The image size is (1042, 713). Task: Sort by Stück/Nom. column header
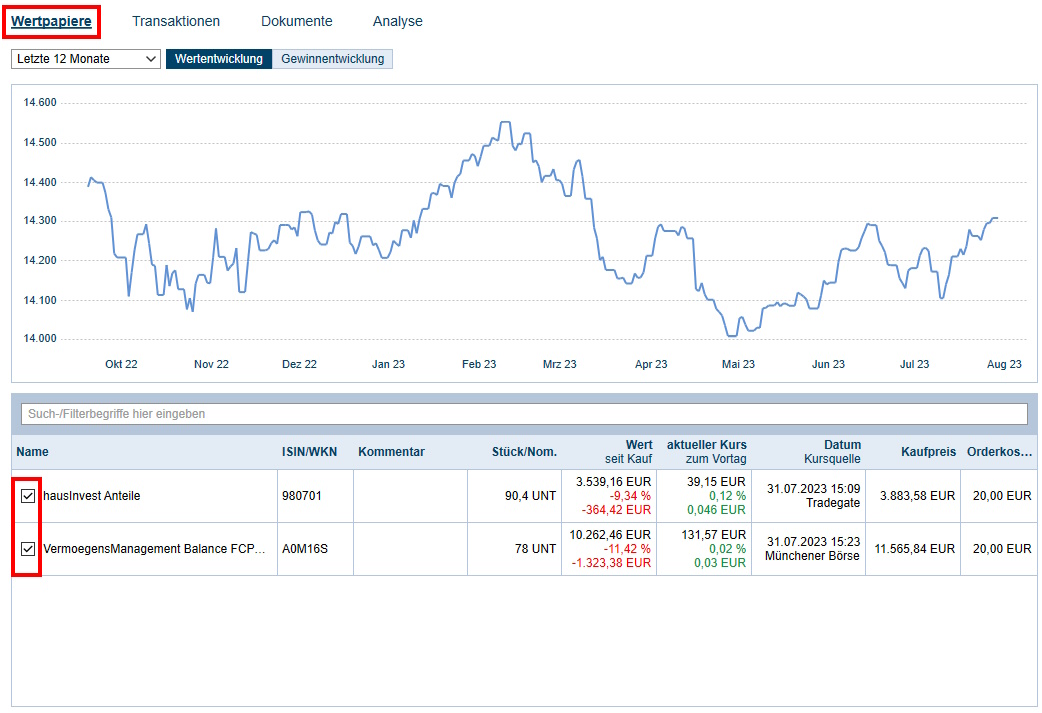coord(524,452)
